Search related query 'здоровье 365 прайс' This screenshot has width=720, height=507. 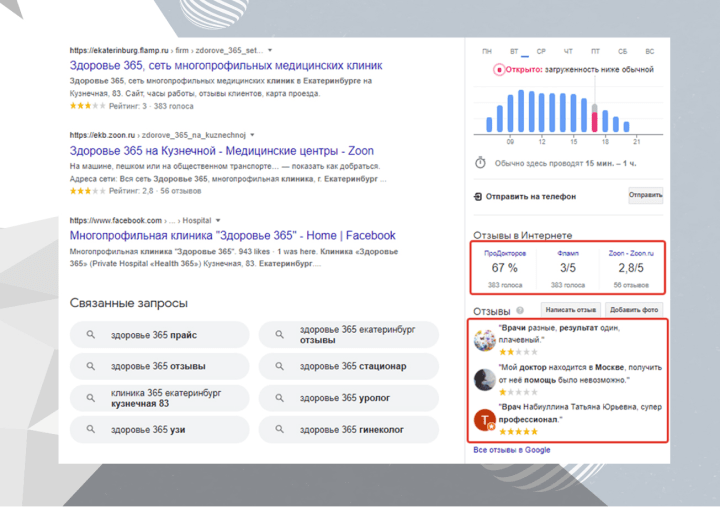tap(159, 335)
